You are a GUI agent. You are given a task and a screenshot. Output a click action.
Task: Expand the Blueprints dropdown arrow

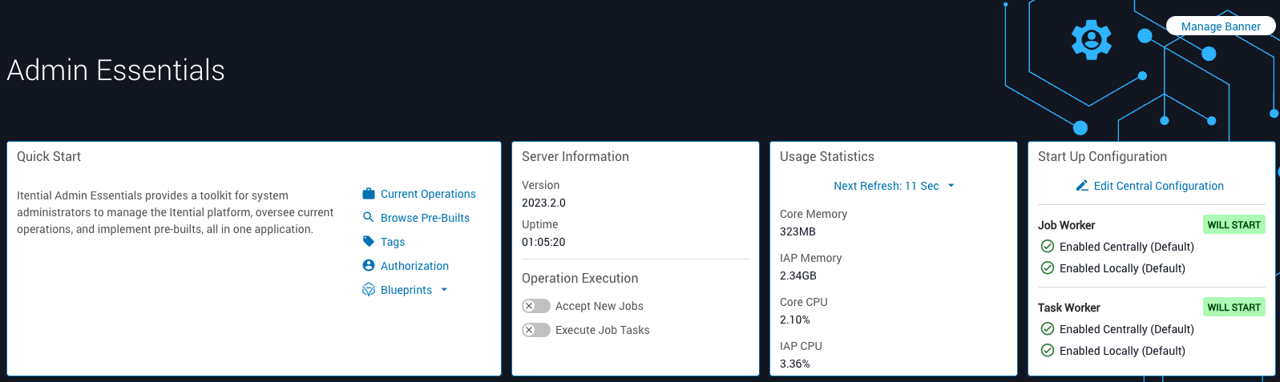click(444, 290)
